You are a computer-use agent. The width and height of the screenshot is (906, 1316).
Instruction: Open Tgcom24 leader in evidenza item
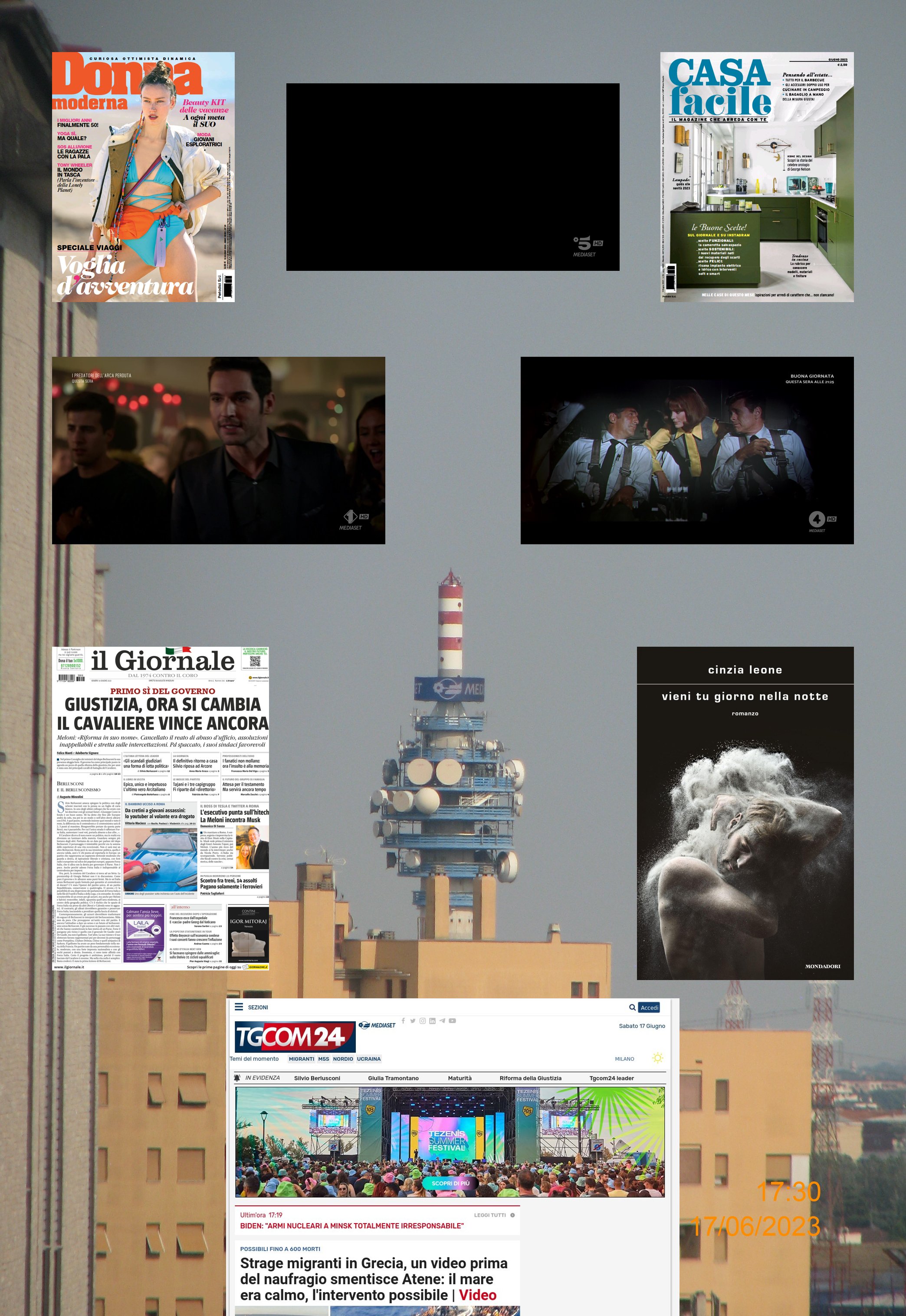(611, 1078)
